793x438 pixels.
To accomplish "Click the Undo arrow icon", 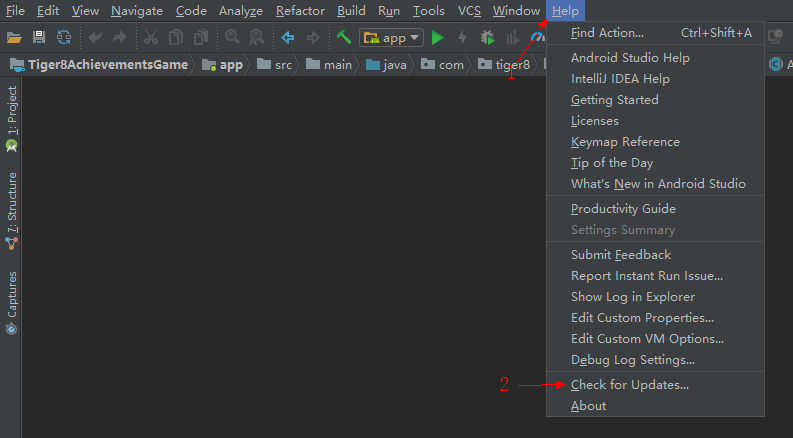I will (95, 37).
